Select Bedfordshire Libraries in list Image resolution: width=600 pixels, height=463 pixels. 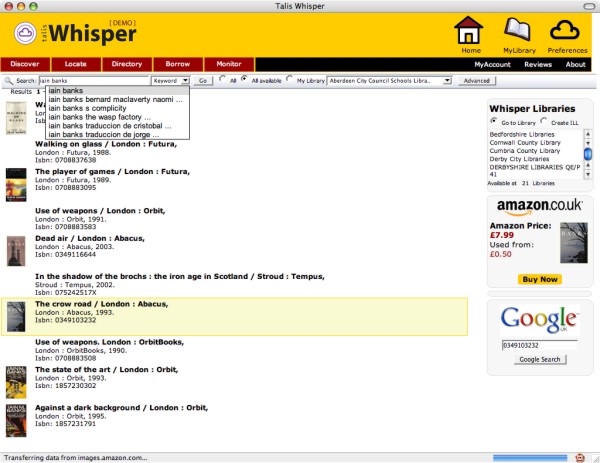(x=522, y=134)
